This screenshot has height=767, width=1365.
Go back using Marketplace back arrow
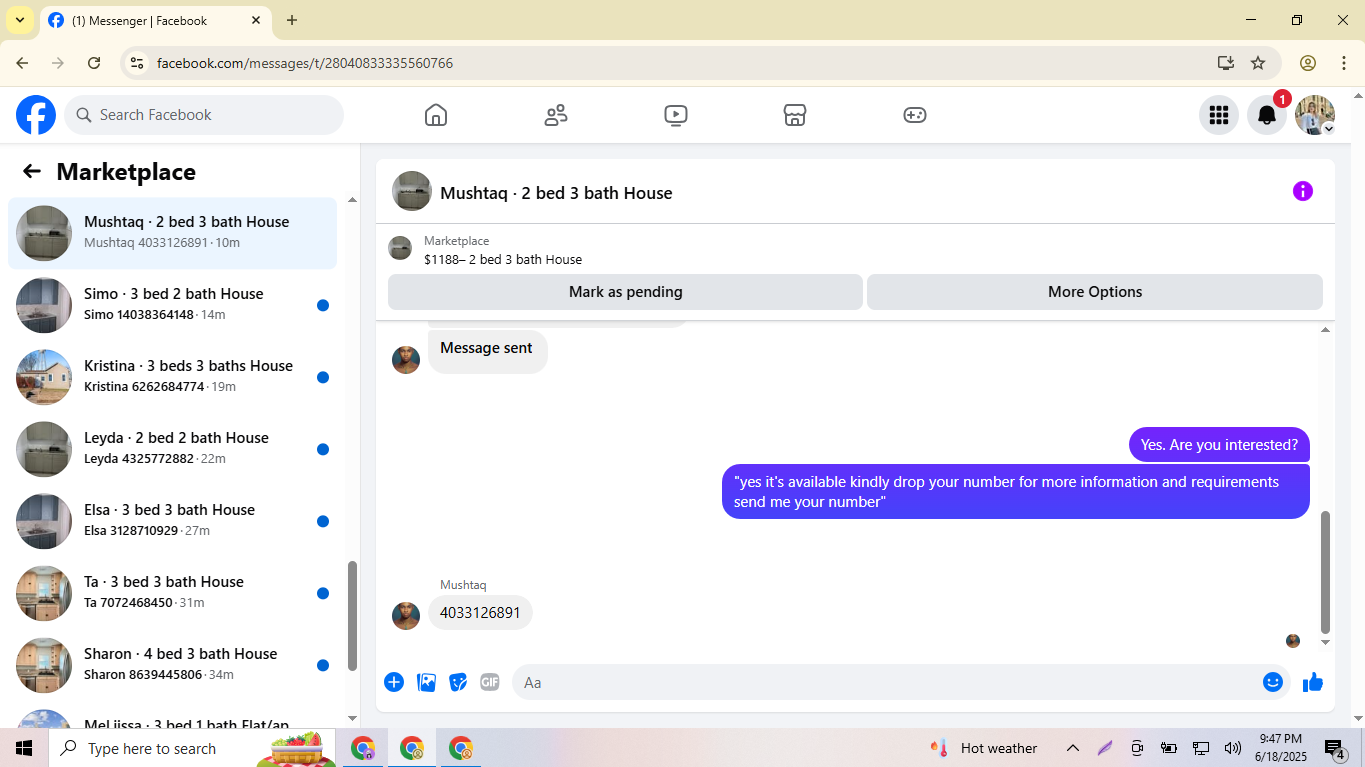(x=32, y=171)
